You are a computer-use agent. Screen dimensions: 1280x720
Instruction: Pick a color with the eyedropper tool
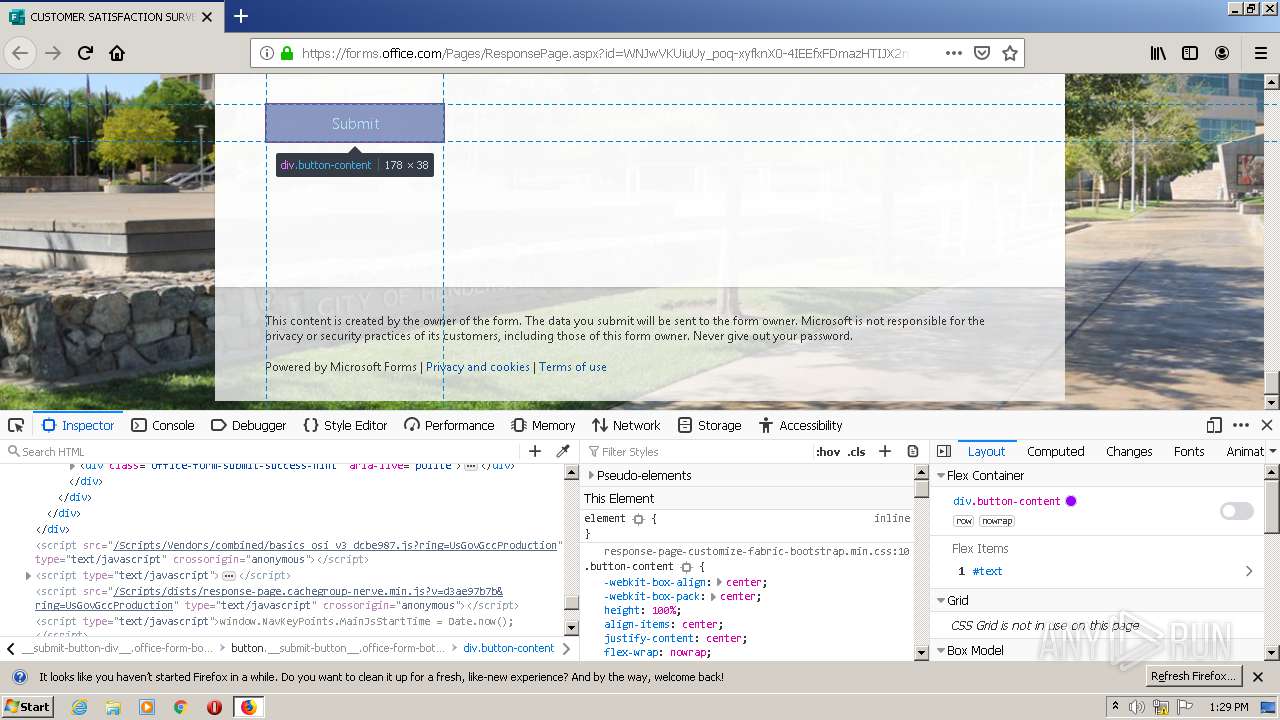click(x=563, y=451)
